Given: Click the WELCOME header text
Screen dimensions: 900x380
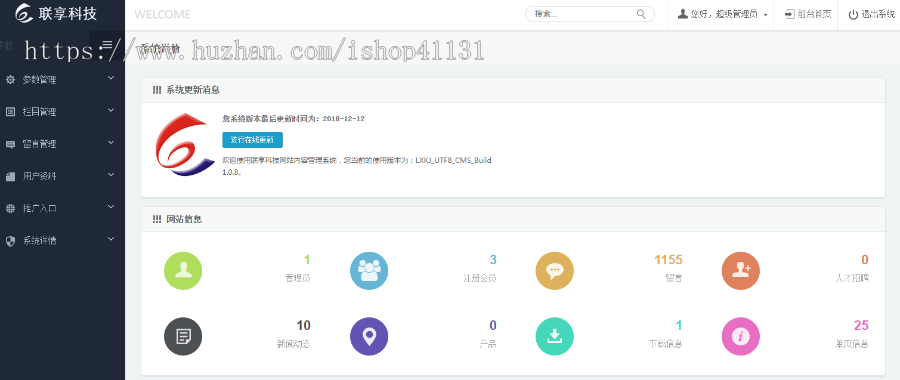Looking at the screenshot, I should (162, 15).
